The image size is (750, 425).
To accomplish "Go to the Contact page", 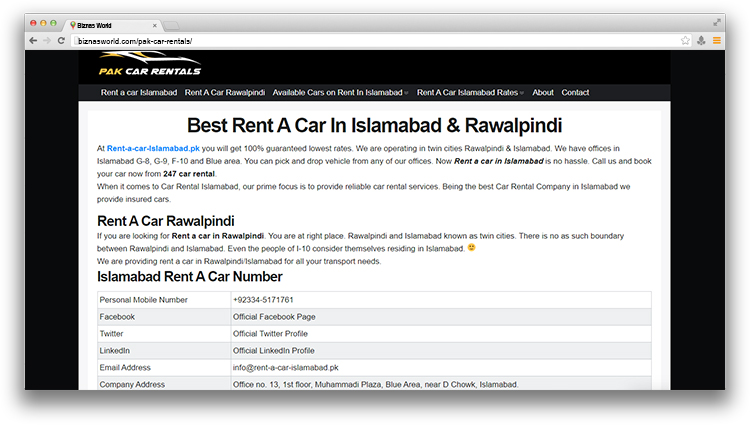I will click(575, 93).
